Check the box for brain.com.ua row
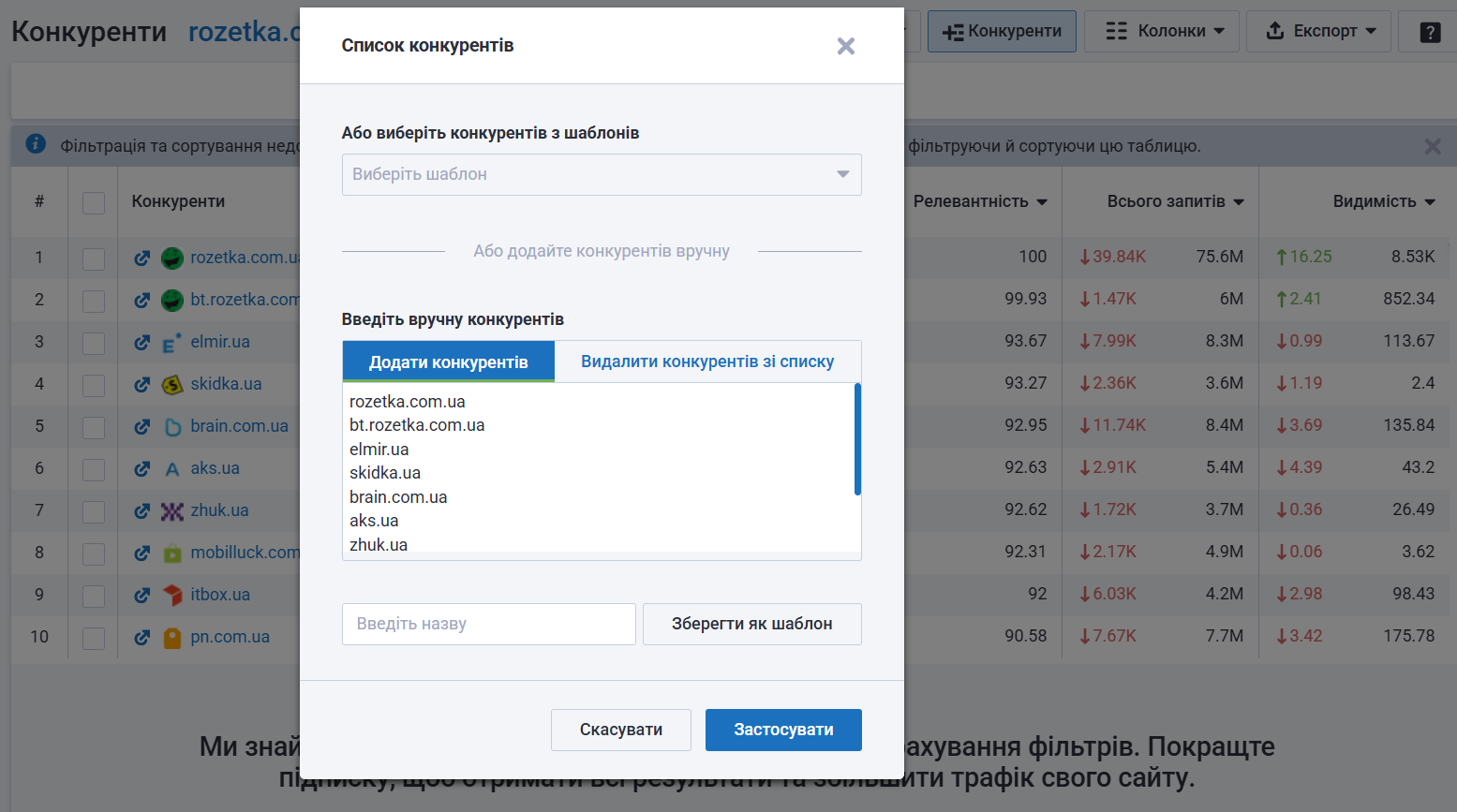Screen dimensions: 1457x812 click(94, 427)
